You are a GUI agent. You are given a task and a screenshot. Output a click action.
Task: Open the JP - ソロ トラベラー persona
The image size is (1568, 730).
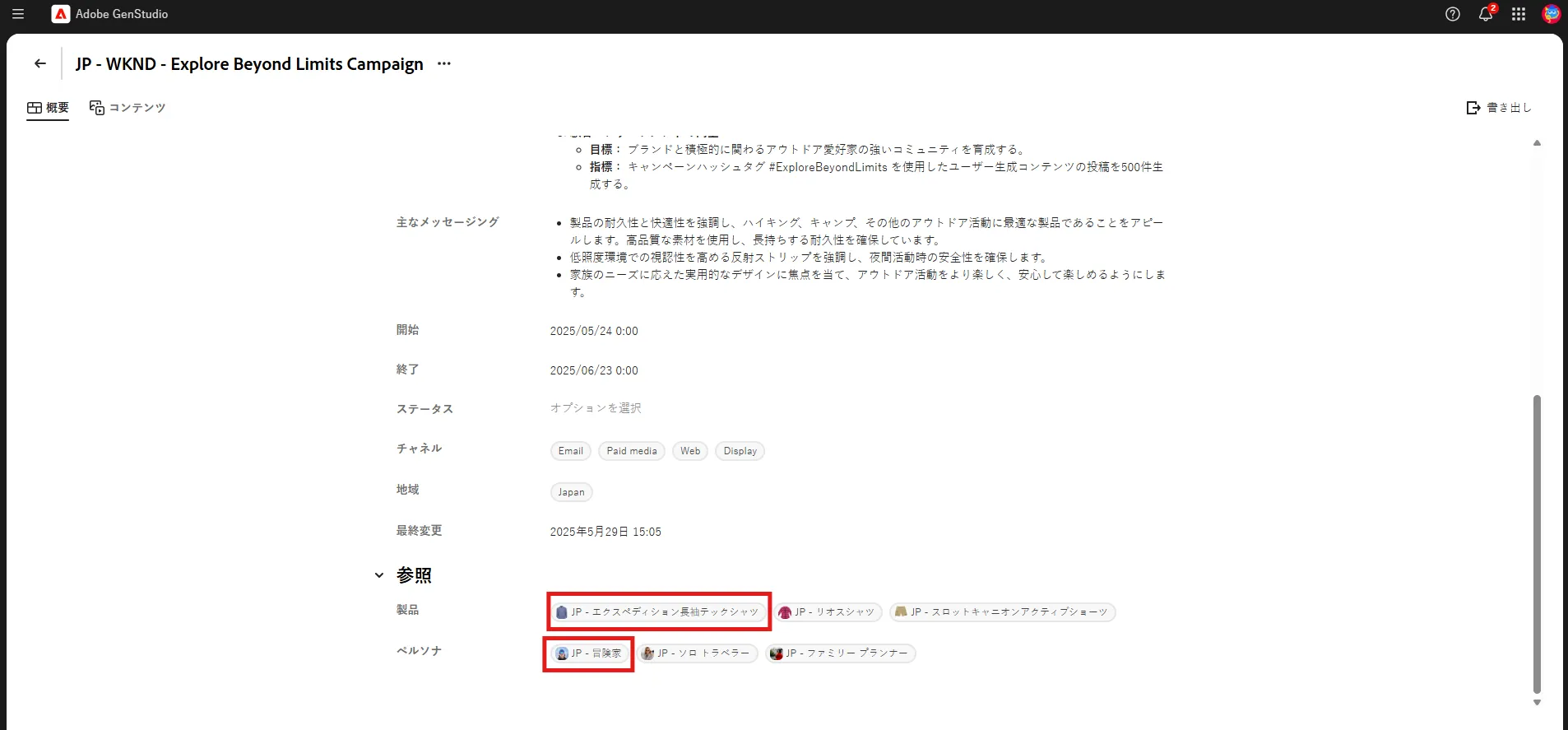[x=697, y=653]
